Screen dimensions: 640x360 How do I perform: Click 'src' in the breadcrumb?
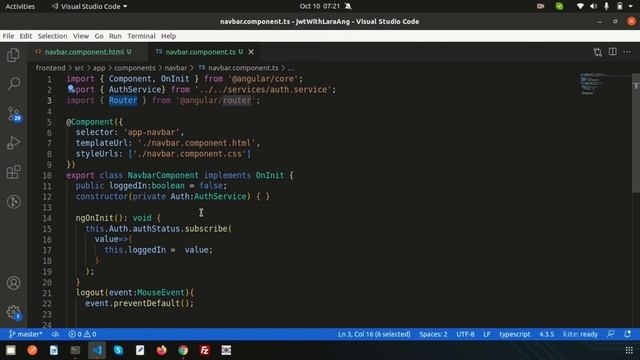(79, 68)
